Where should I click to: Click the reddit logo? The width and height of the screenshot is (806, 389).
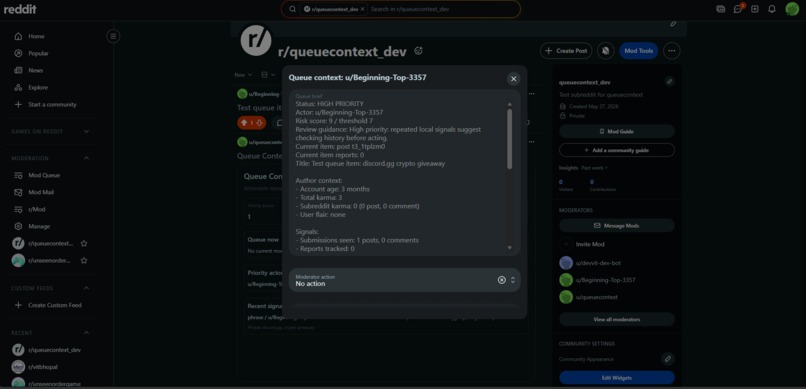tap(20, 9)
